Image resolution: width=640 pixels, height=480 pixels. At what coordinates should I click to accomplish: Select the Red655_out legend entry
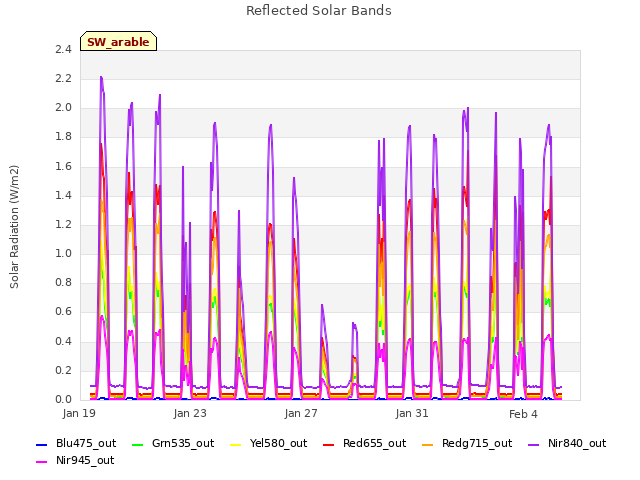pos(364,443)
